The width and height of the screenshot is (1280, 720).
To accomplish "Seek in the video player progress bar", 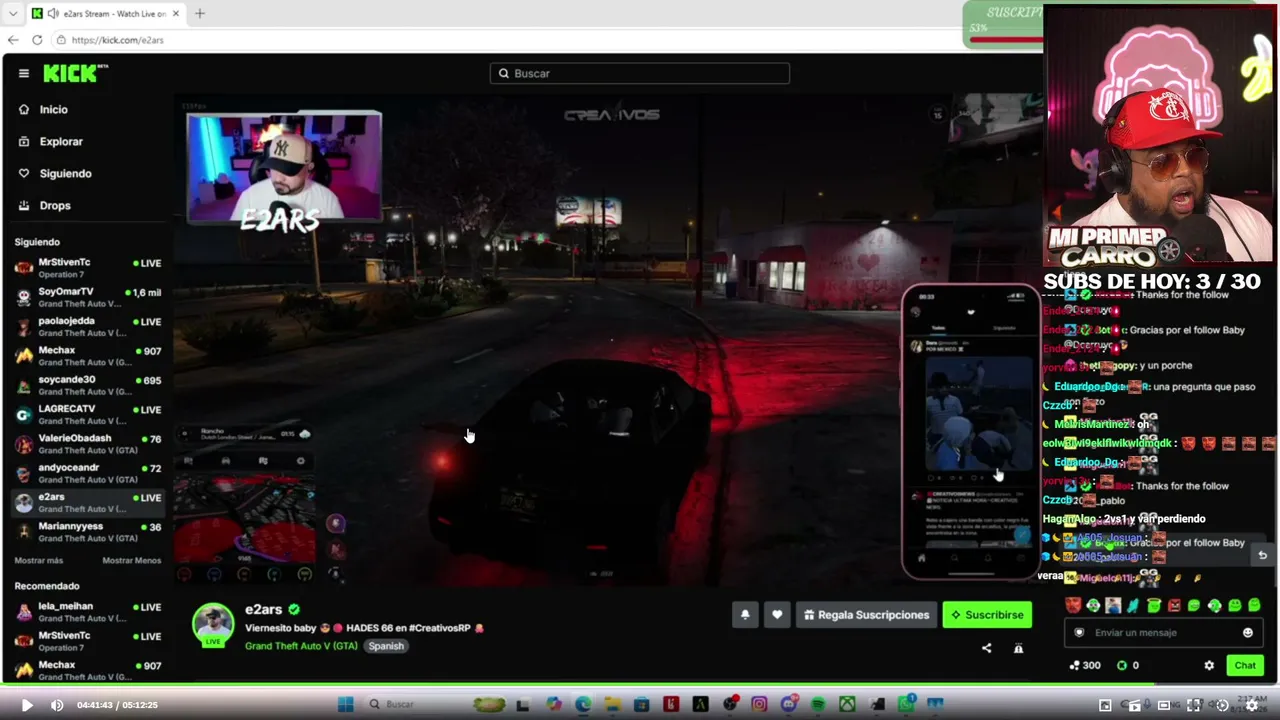I will 640,685.
